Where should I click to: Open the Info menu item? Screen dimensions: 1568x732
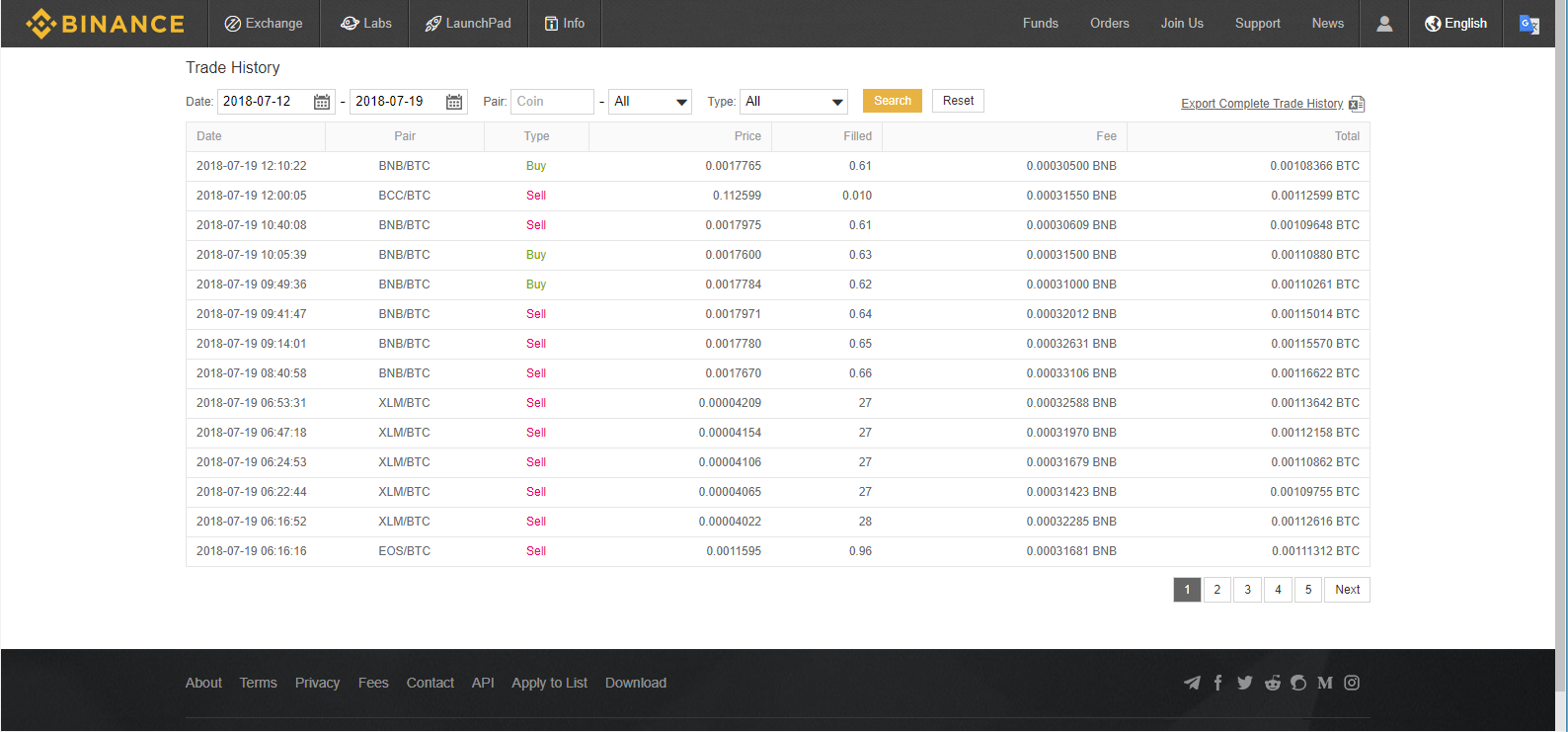coord(565,24)
